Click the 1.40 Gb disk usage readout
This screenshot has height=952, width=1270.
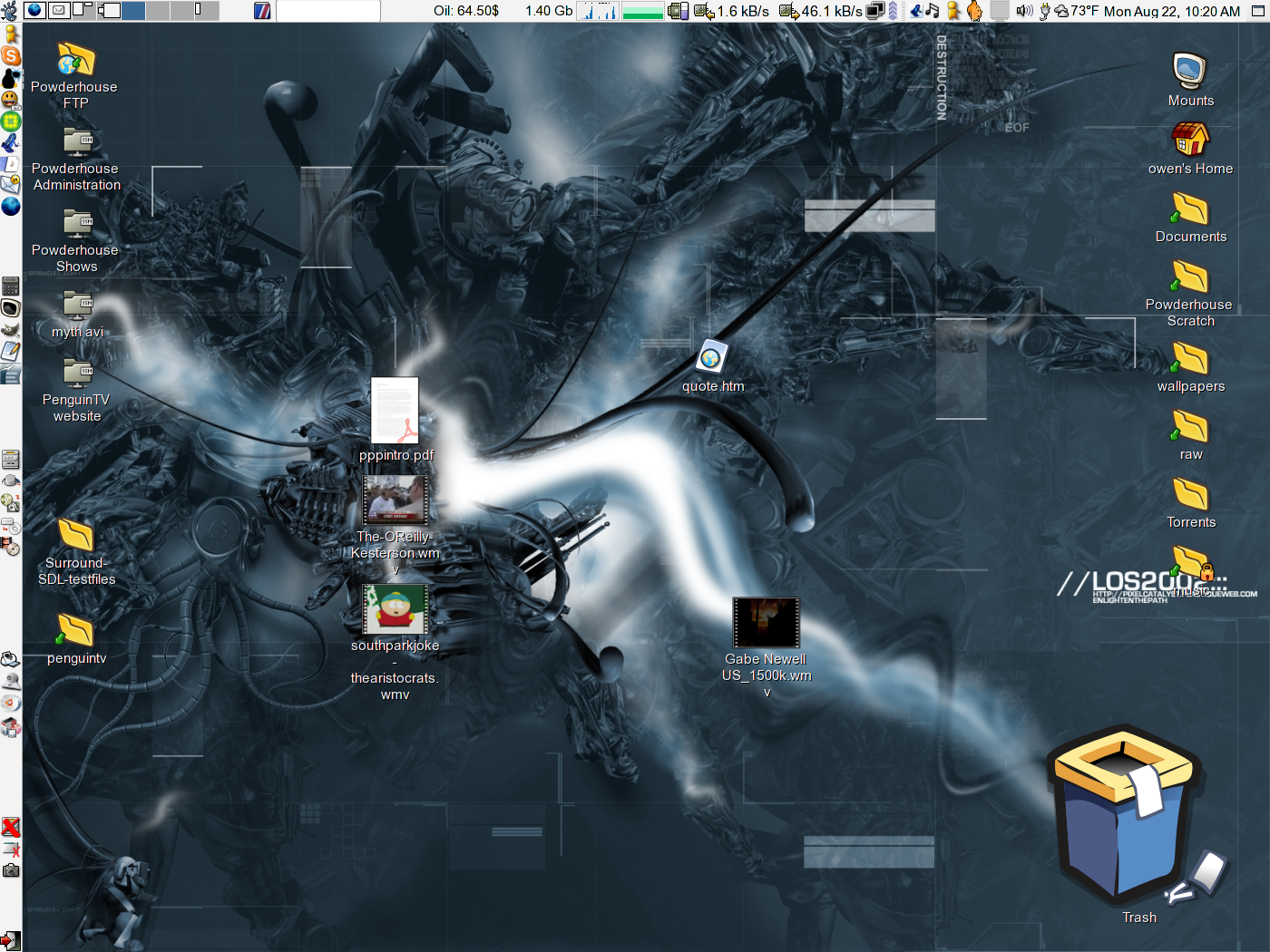tap(549, 11)
